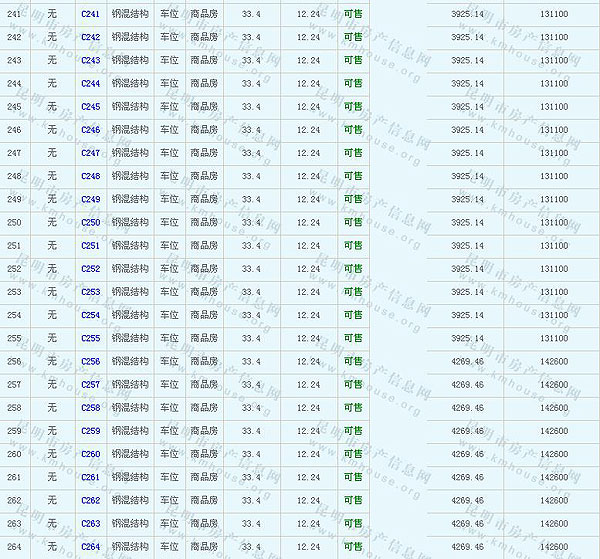Screen dimensions: 600x559
Task: Click the 4269.46 unit price in row 257
Action: coord(467,385)
